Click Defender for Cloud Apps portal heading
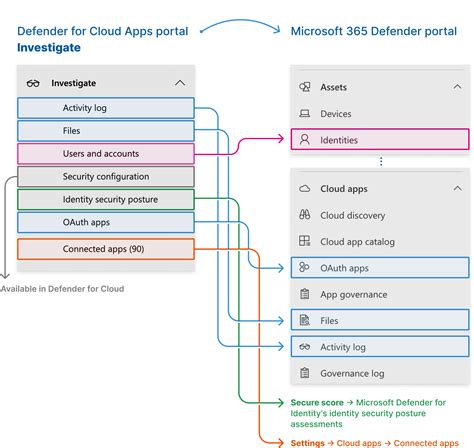This screenshot has width=474, height=448. coord(103,31)
